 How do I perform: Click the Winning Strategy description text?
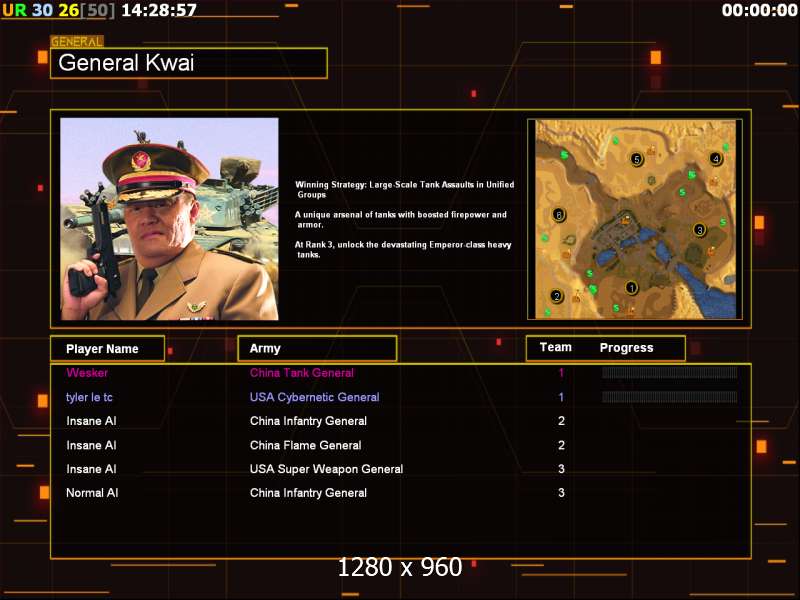(405, 189)
